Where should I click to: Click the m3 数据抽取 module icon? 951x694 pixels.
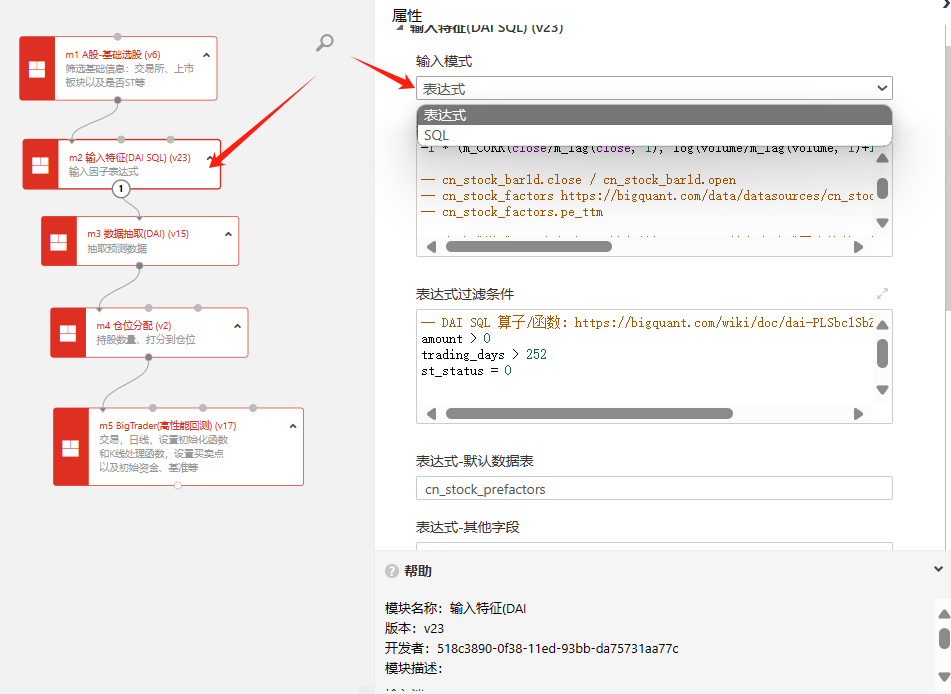click(58, 242)
